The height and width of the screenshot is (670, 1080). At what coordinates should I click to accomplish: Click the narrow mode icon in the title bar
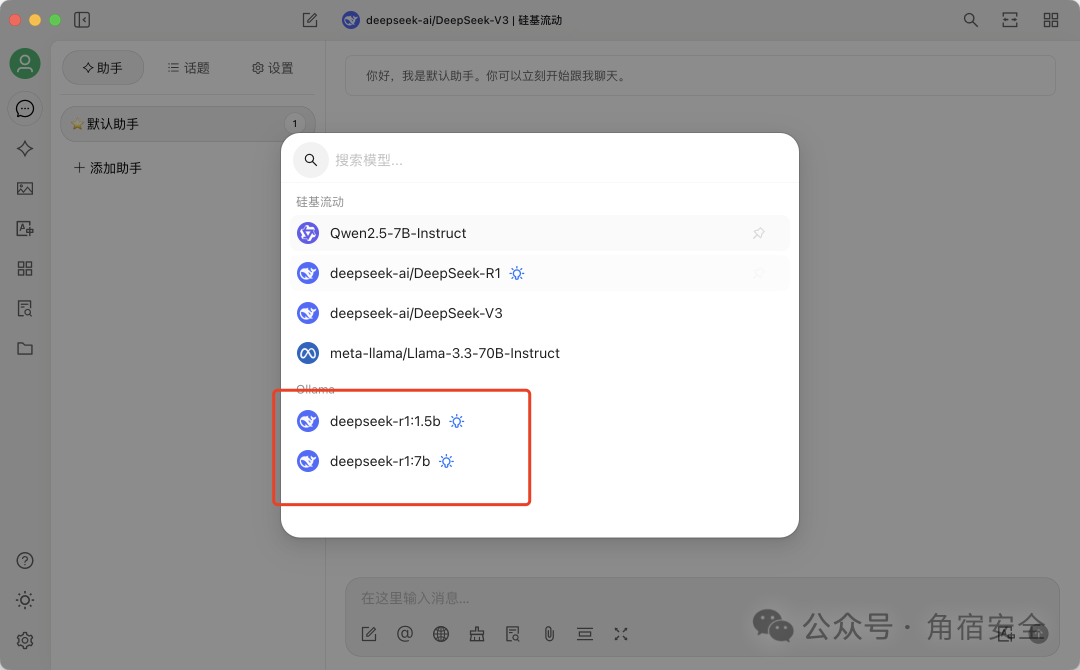pyautogui.click(x=1010, y=20)
